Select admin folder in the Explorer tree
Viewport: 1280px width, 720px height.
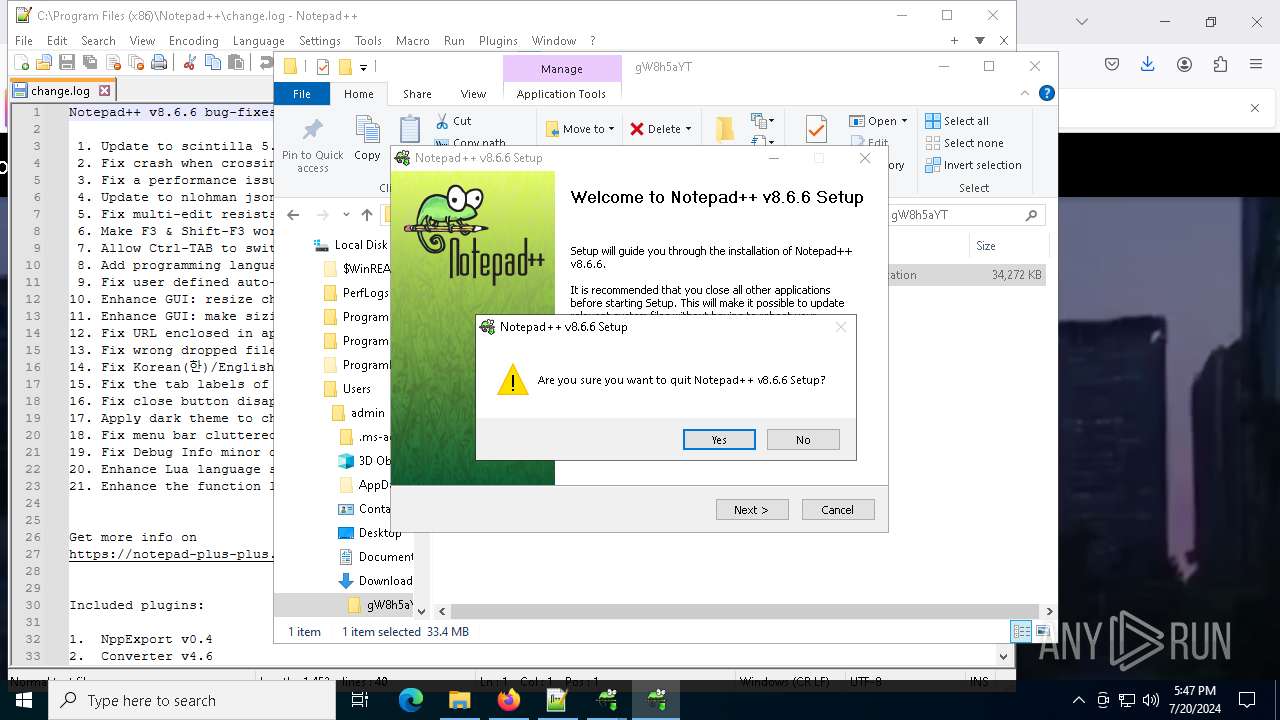pos(358,413)
